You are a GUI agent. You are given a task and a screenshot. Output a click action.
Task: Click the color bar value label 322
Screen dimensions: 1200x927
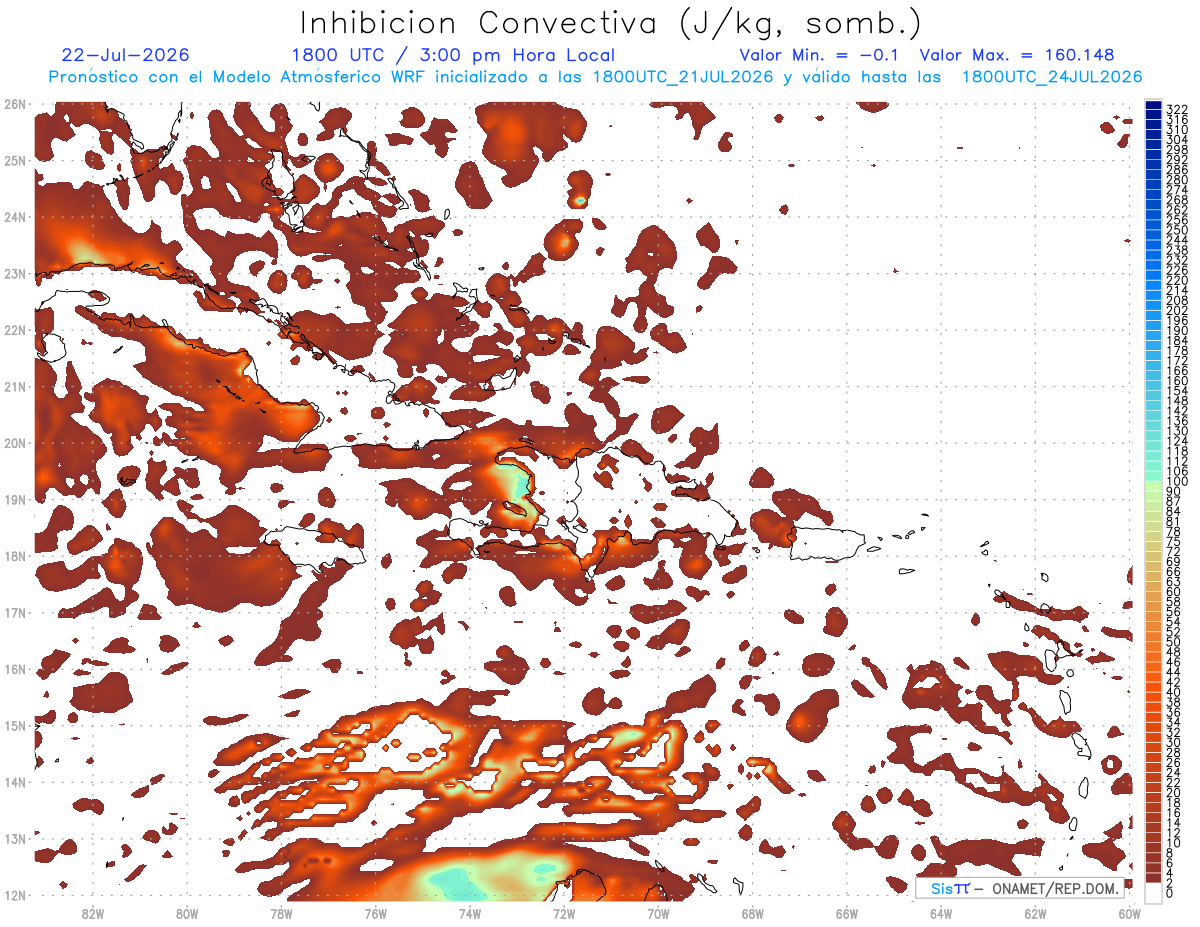(1176, 108)
